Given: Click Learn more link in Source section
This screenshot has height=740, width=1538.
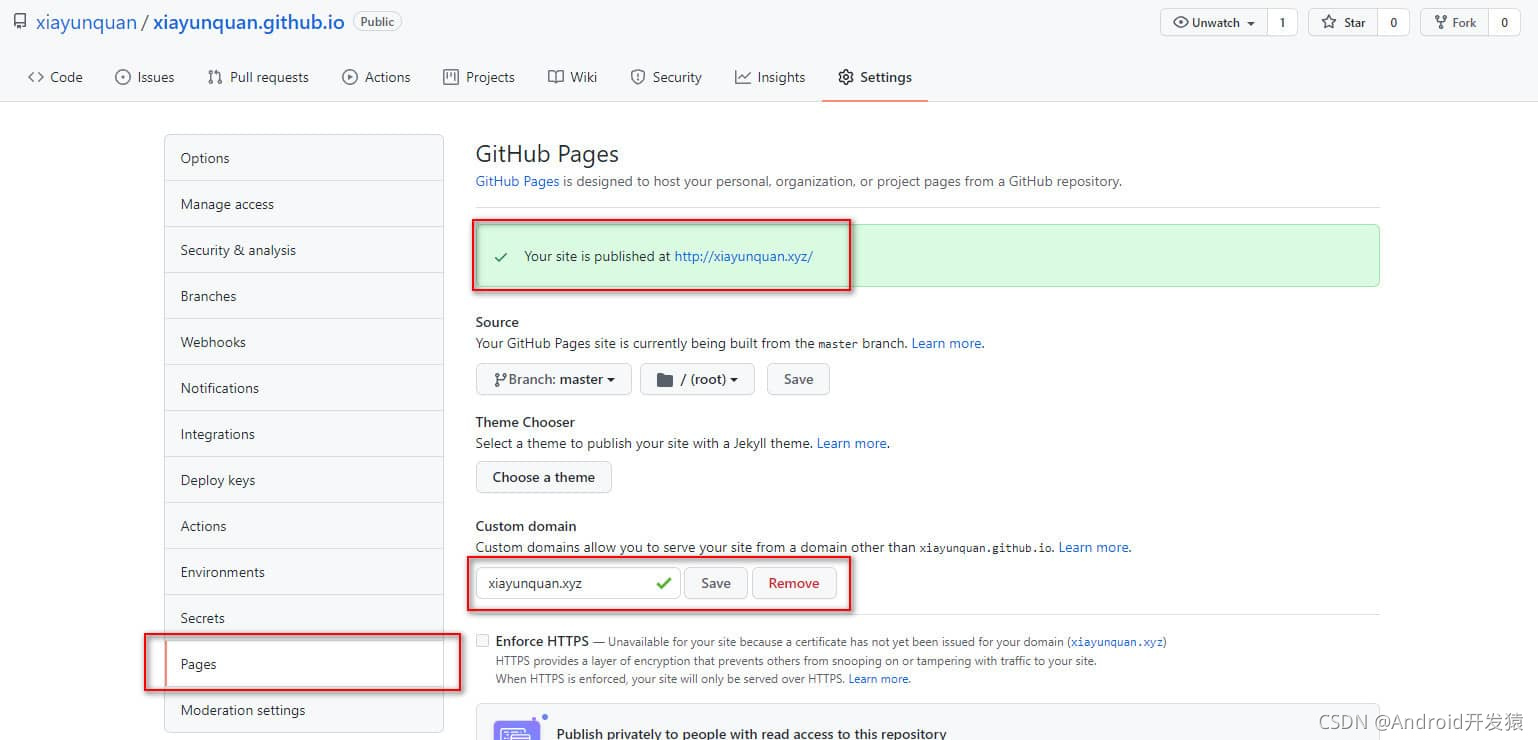Looking at the screenshot, I should [946, 343].
